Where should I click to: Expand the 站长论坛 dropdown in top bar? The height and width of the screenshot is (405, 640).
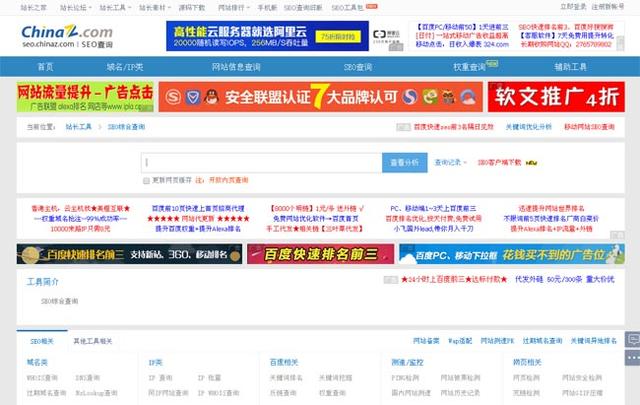[x=76, y=8]
